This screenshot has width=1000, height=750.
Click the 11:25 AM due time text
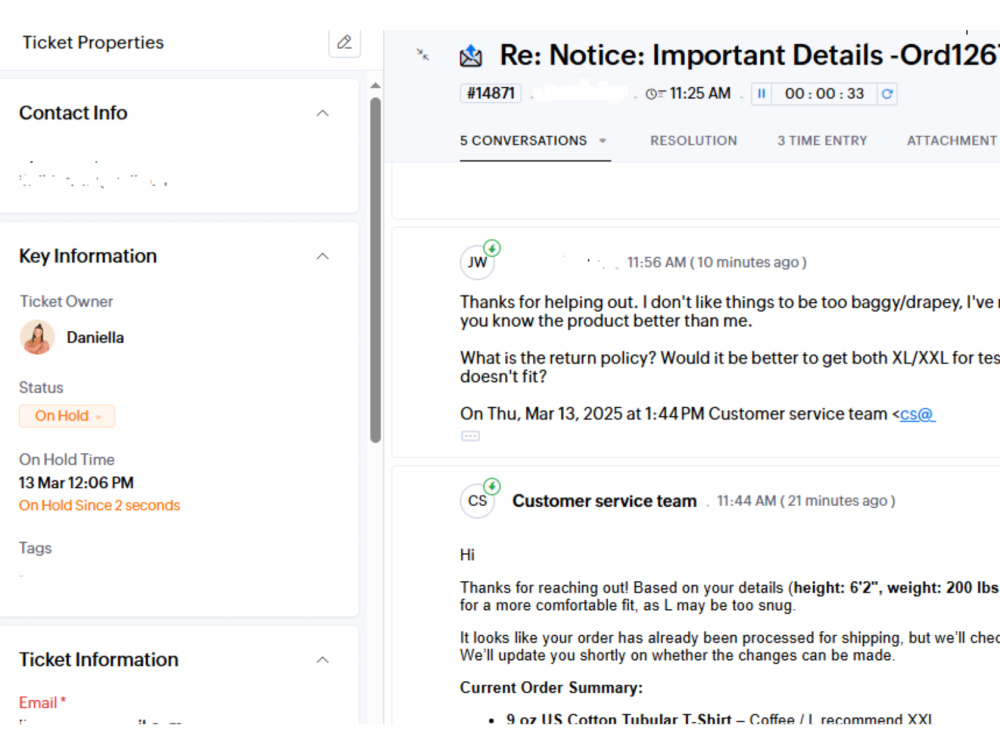[700, 94]
